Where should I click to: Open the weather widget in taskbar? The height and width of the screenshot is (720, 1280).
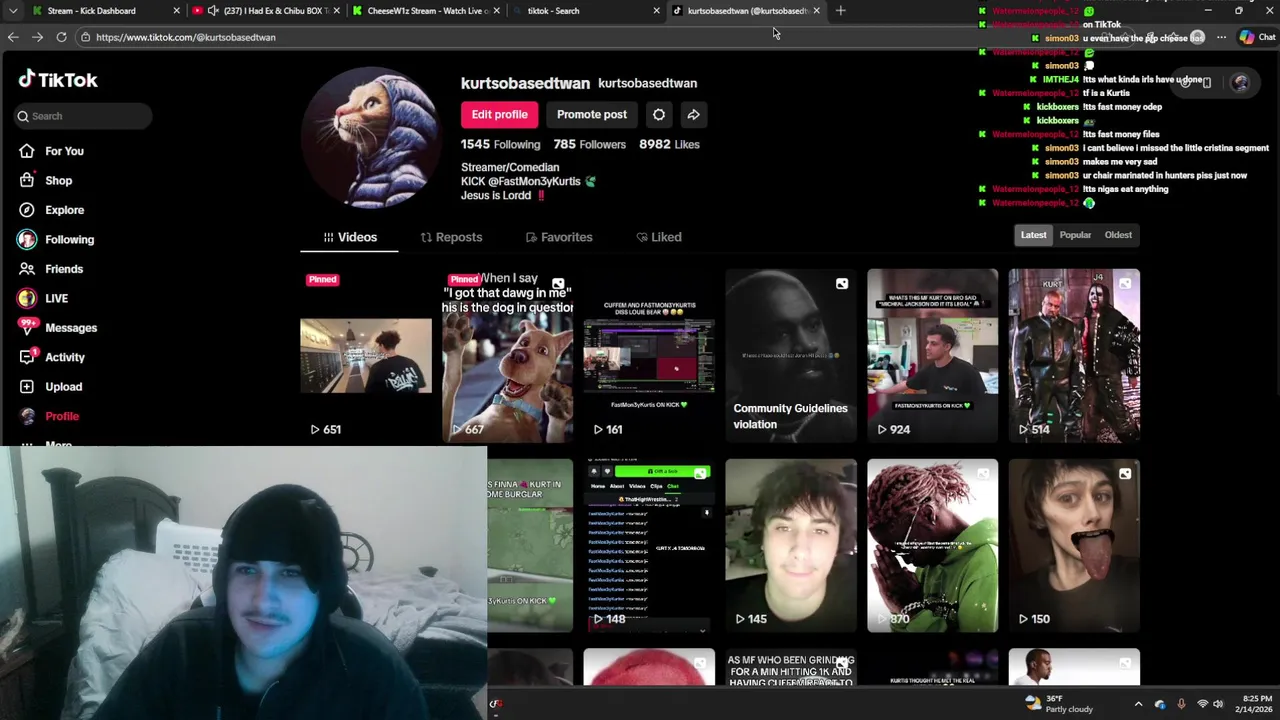(x=1060, y=704)
